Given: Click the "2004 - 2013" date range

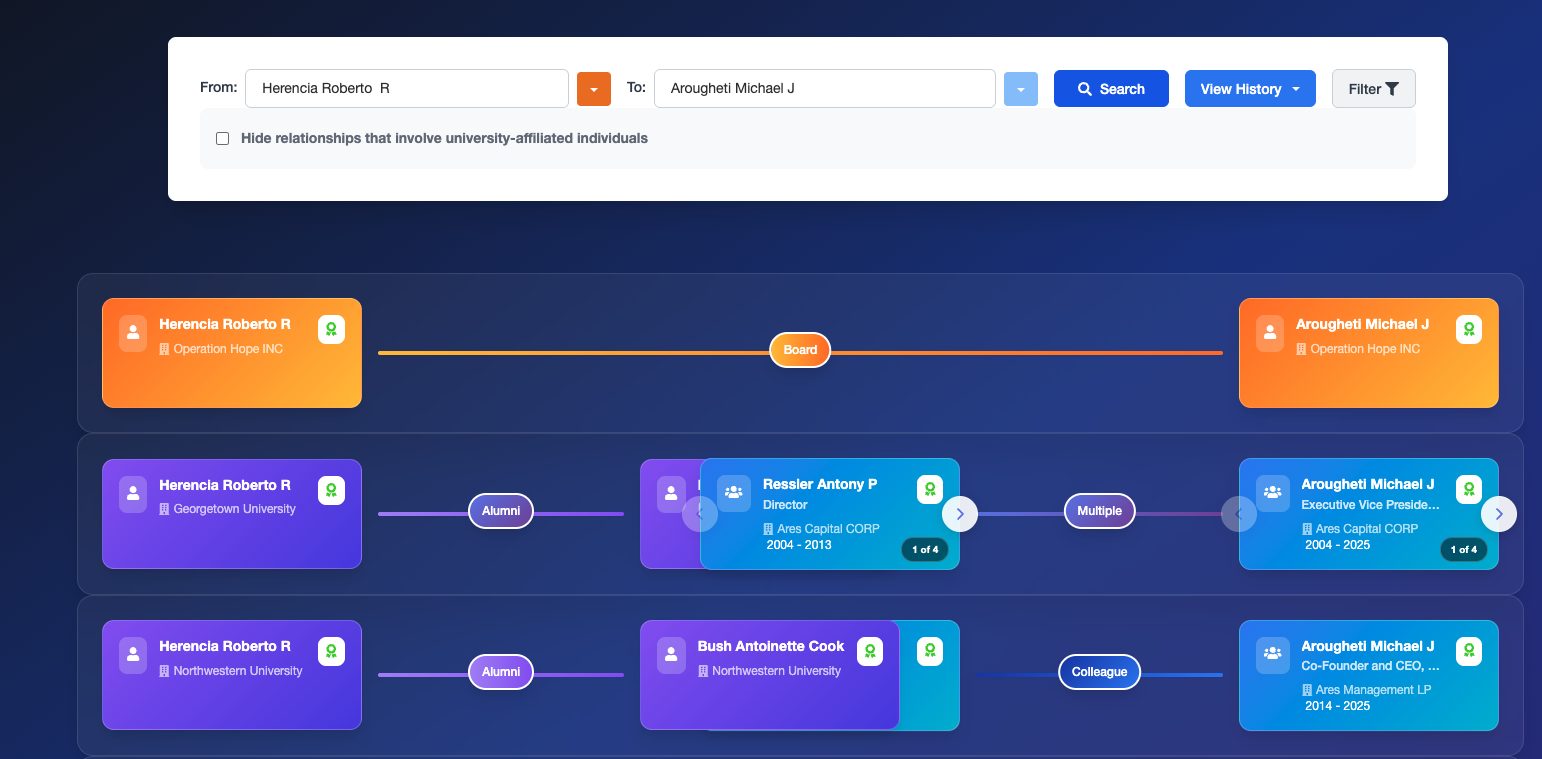Looking at the screenshot, I should (x=799, y=545).
